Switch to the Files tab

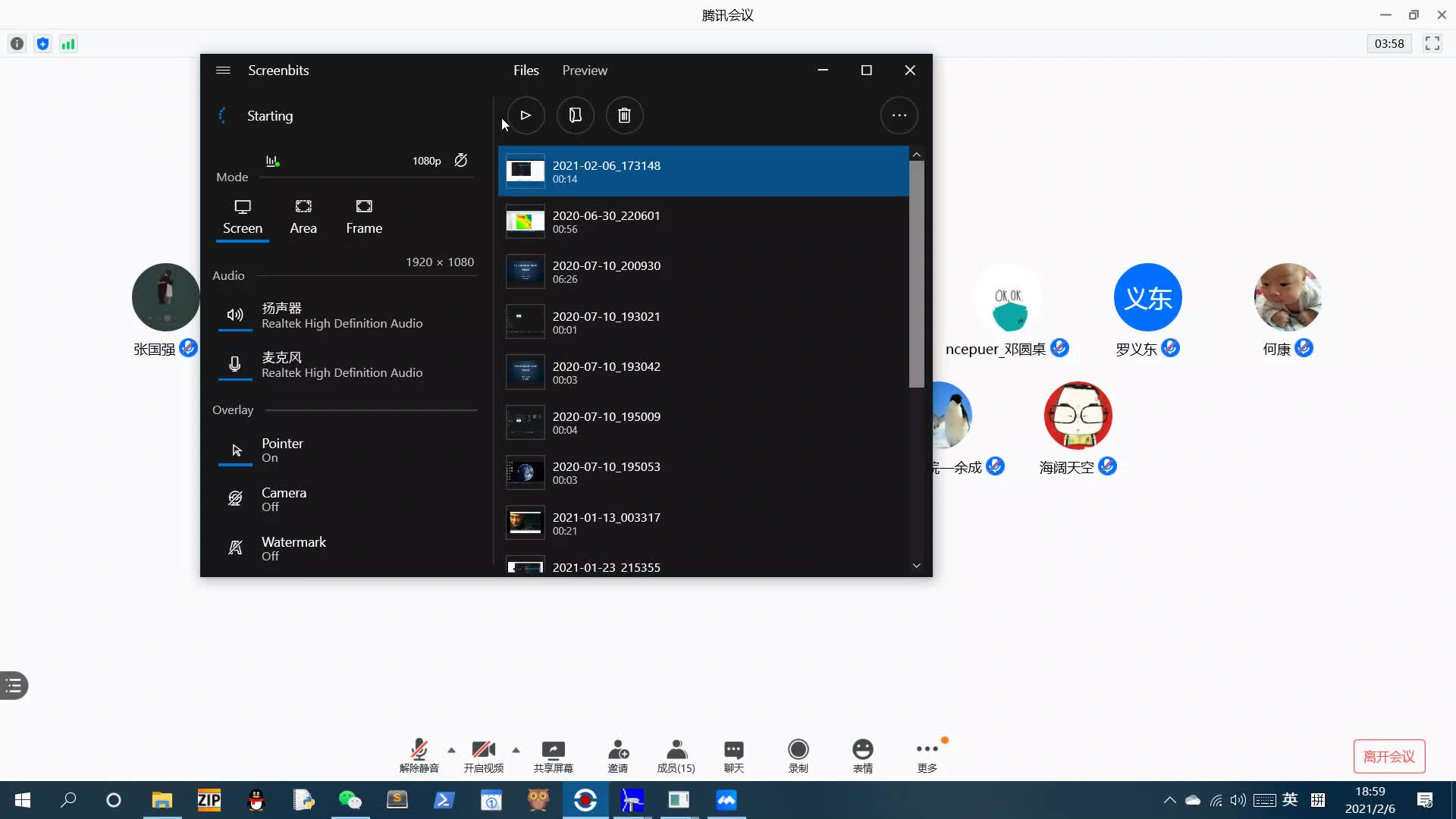tap(526, 70)
